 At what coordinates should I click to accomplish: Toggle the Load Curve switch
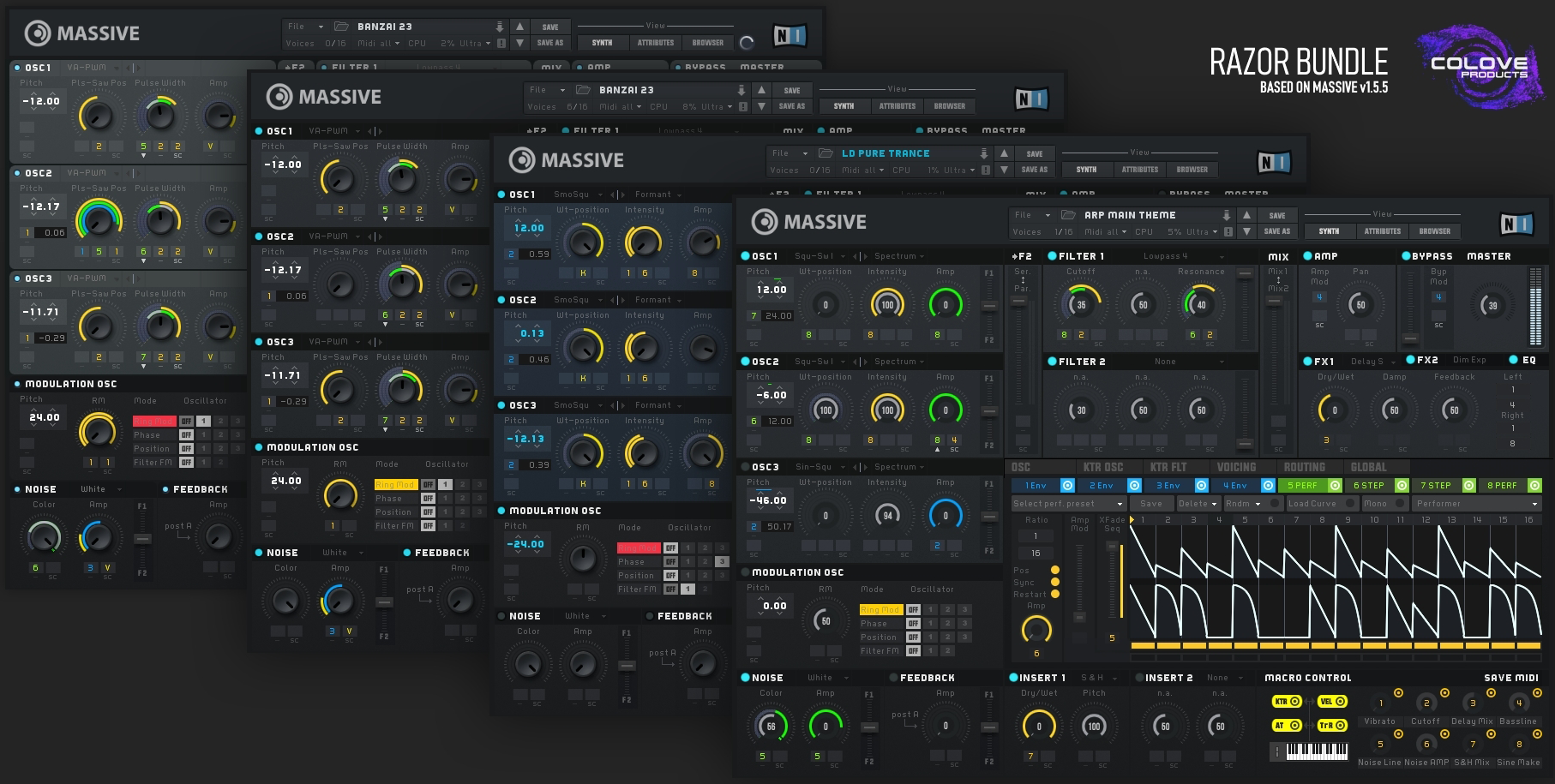point(1350,504)
